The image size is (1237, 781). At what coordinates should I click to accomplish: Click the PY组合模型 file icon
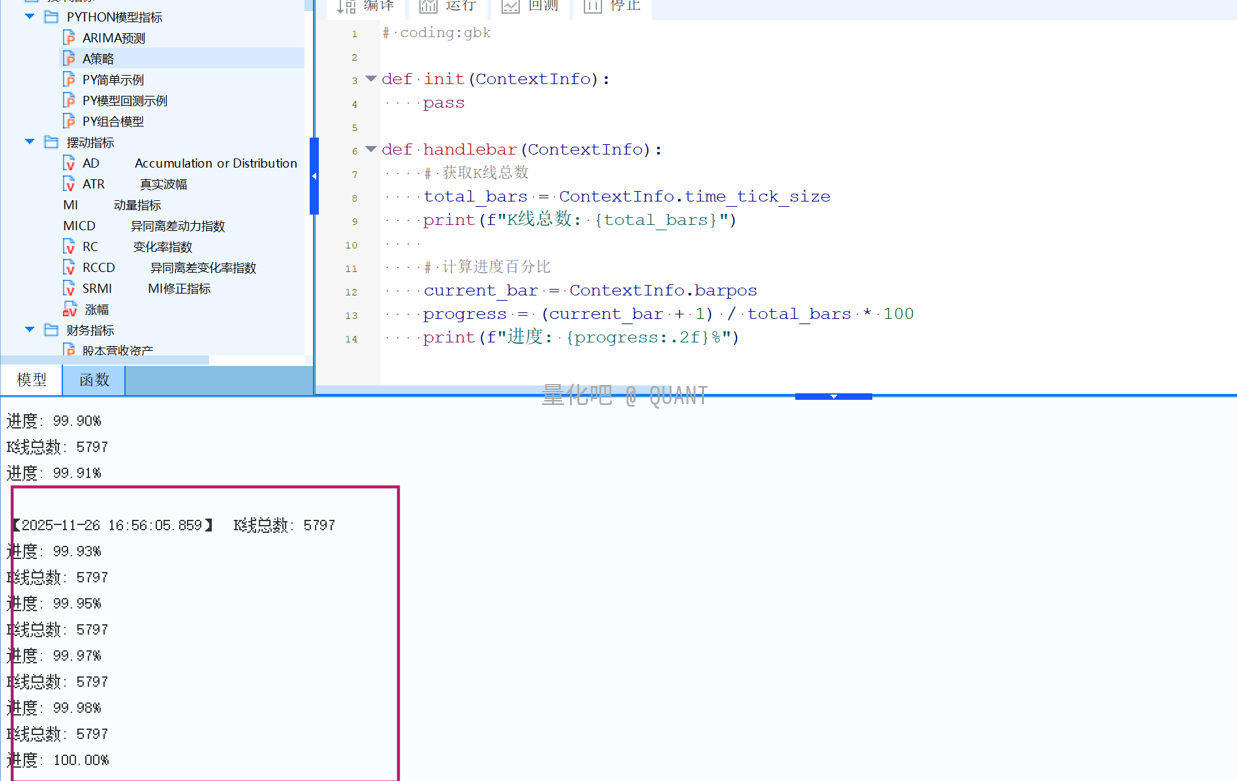point(69,121)
